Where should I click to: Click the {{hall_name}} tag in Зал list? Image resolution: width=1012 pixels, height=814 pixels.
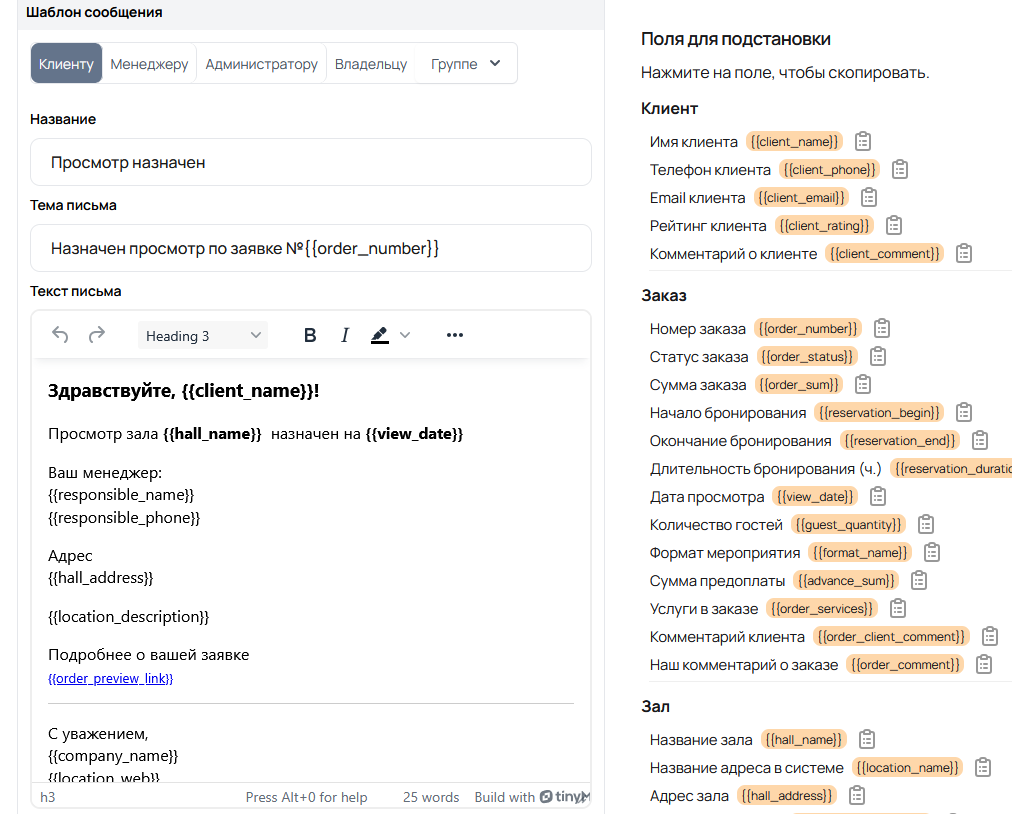(x=804, y=739)
